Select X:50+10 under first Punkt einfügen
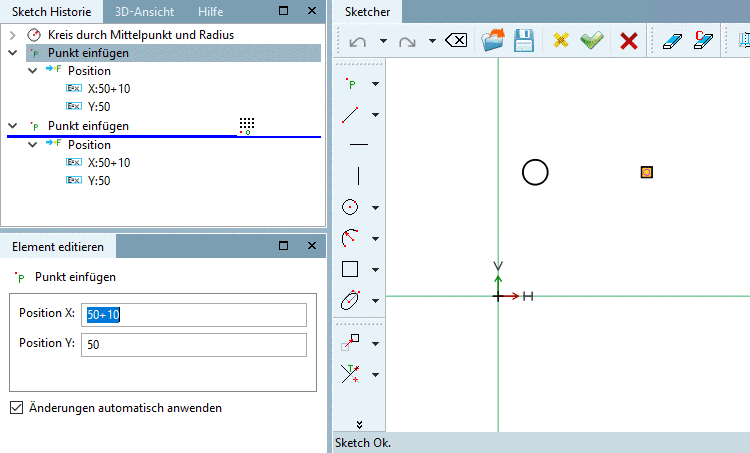The height and width of the screenshot is (453, 750). [109, 88]
